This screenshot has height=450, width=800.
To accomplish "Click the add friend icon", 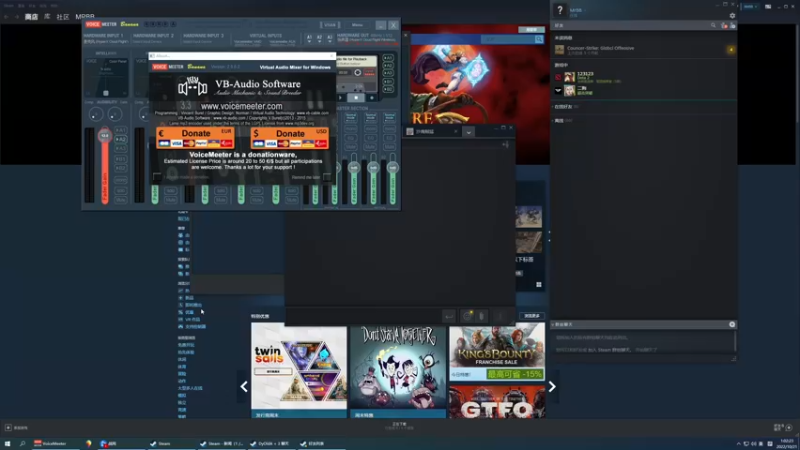I will [x=733, y=25].
